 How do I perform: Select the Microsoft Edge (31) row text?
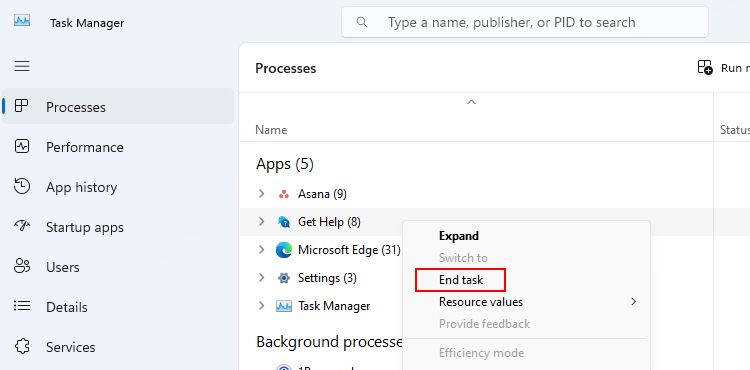click(x=349, y=250)
